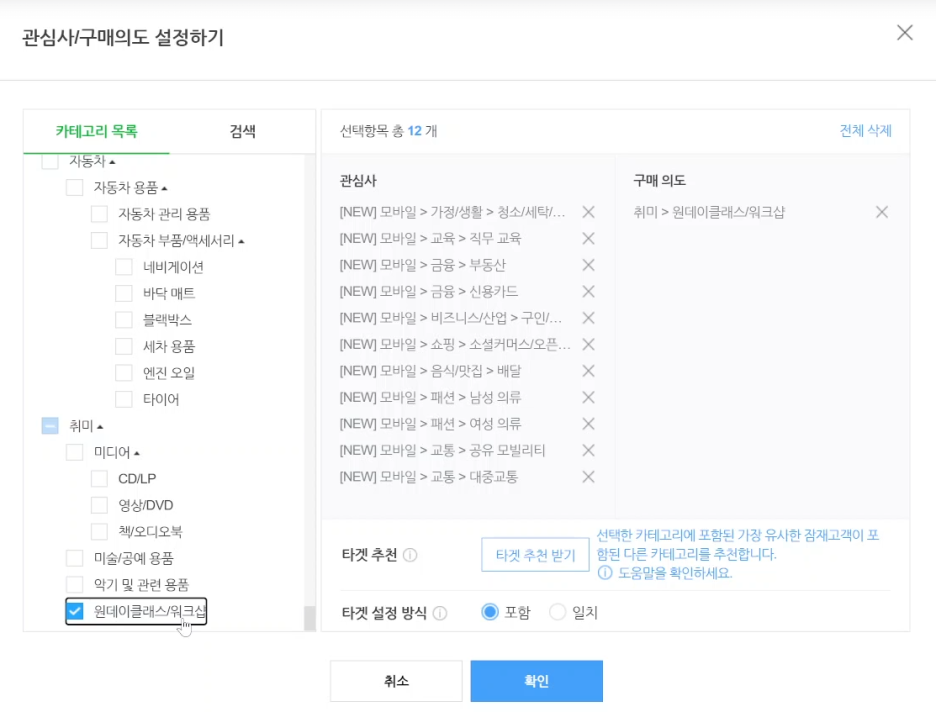Check the 바닥 매트 checkbox
The height and width of the screenshot is (712, 936).
124,293
